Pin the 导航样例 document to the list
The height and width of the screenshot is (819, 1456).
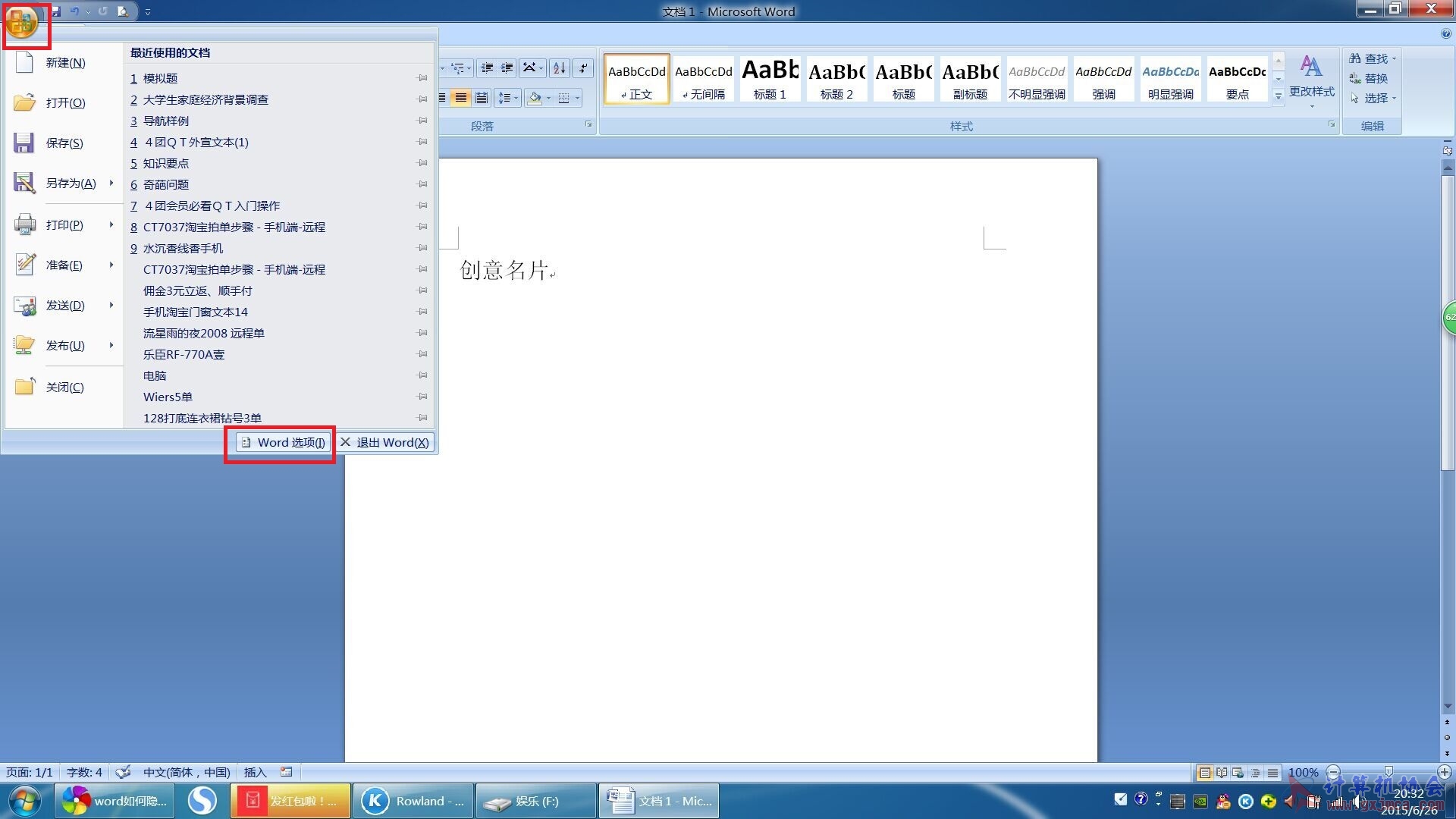tap(422, 121)
